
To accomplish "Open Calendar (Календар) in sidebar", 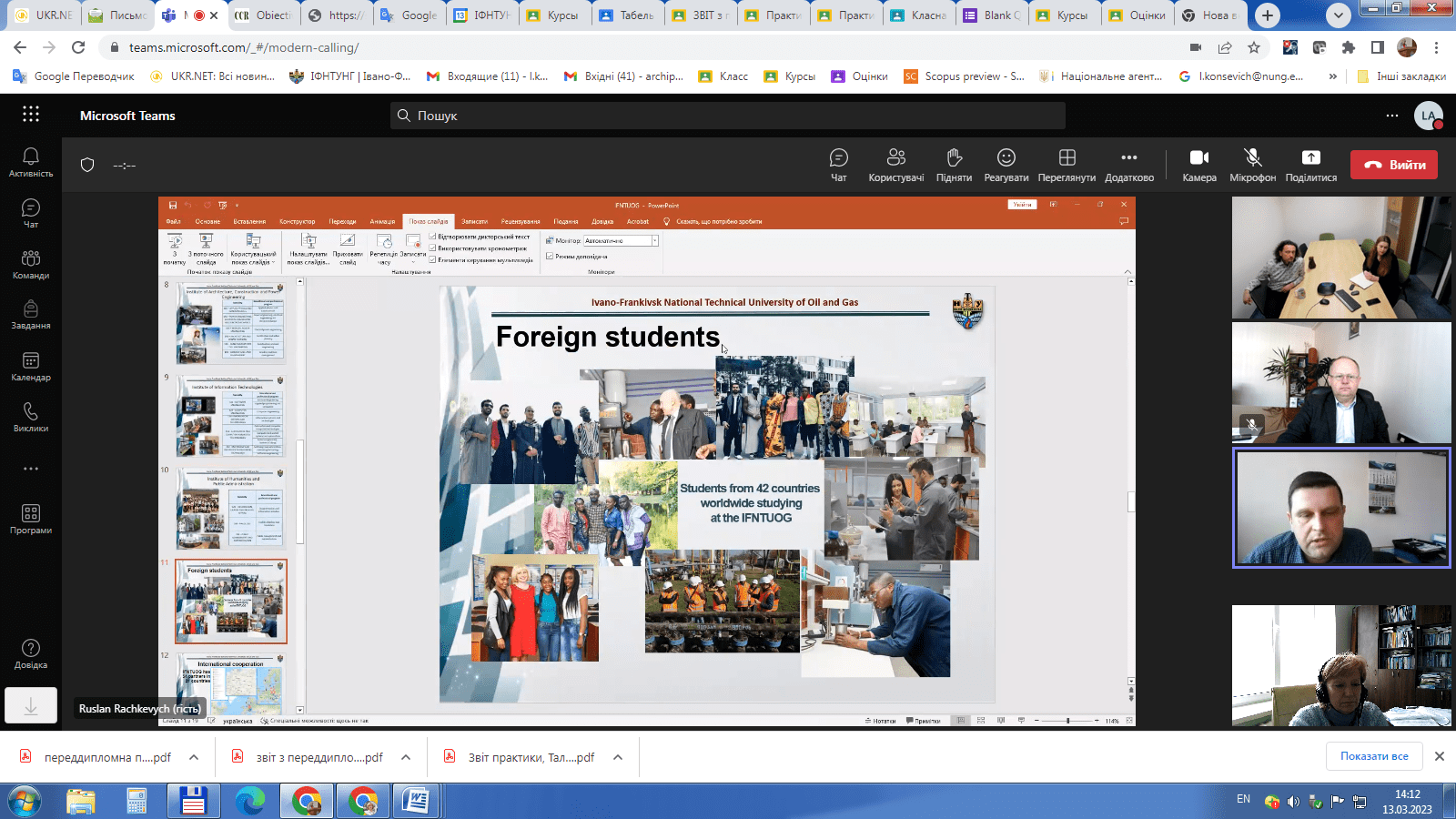I will (31, 366).
